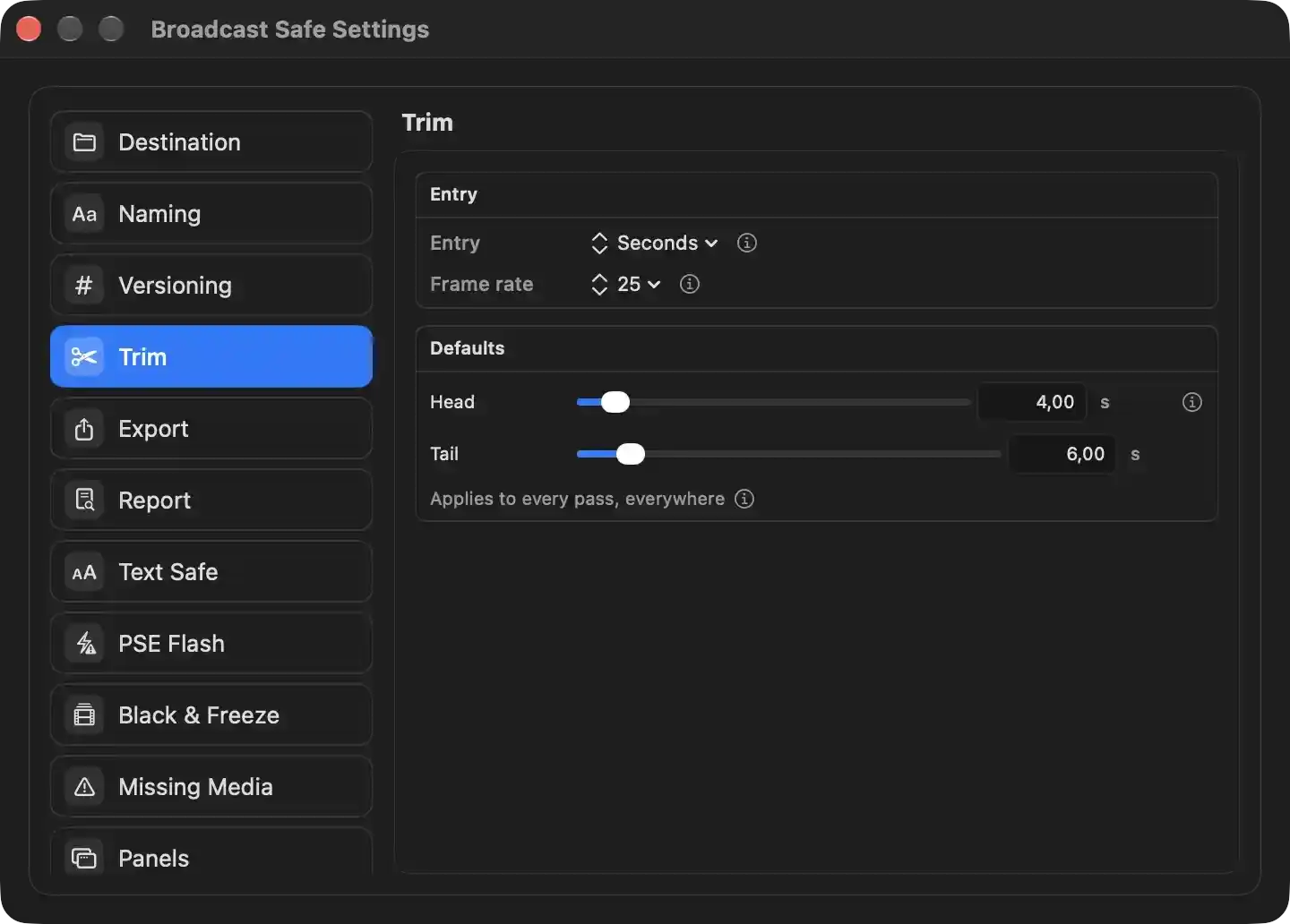
Task: Show info for the Entry Seconds setting
Action: tap(746, 243)
